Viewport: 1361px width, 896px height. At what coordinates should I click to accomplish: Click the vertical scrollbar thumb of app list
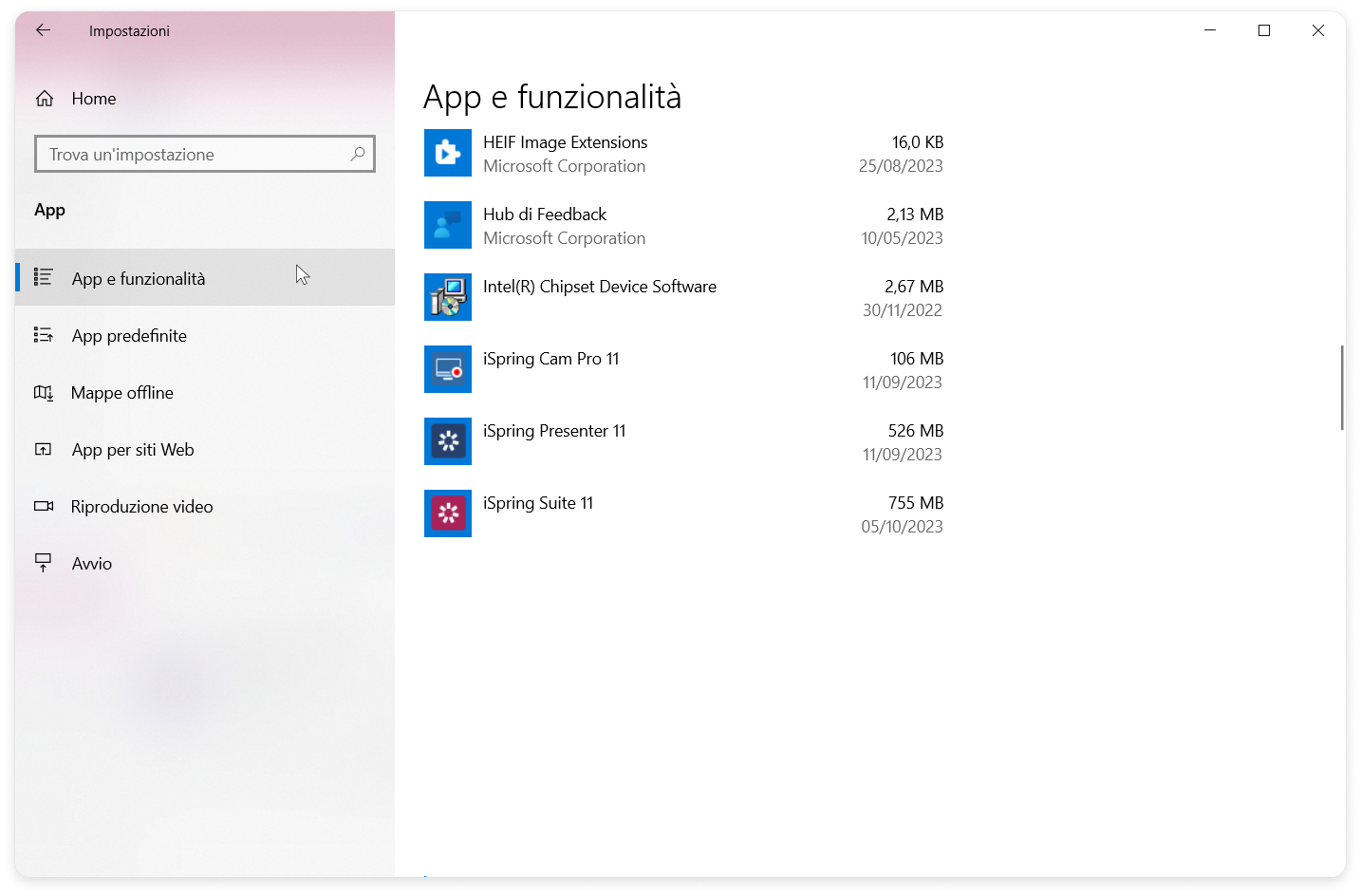click(1342, 387)
